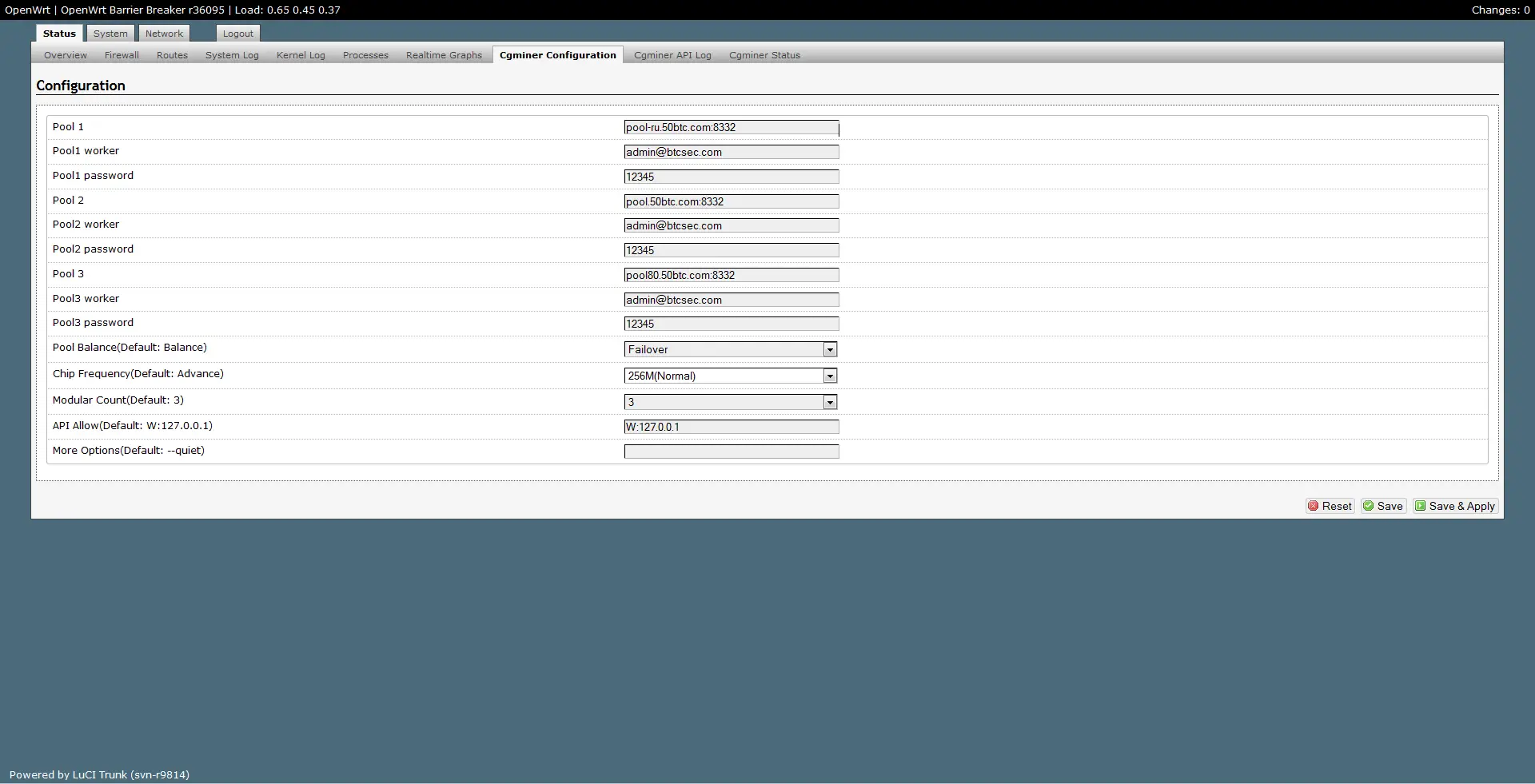Open the System Log subtab
1535x784 pixels.
click(232, 55)
